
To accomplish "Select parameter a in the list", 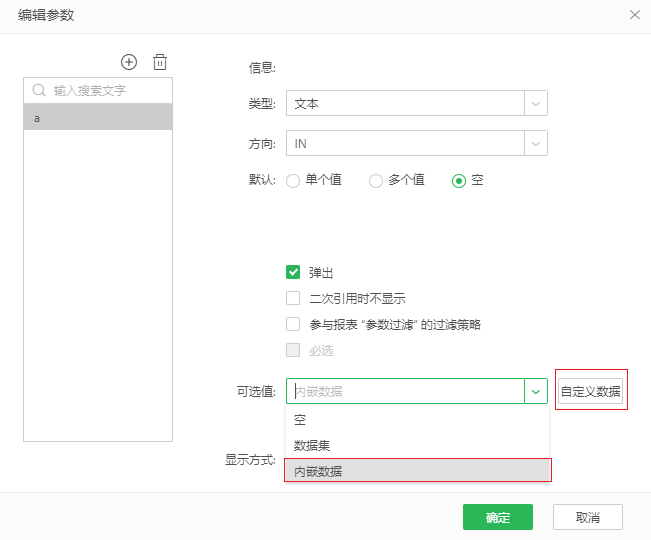I will pyautogui.click(x=98, y=117).
